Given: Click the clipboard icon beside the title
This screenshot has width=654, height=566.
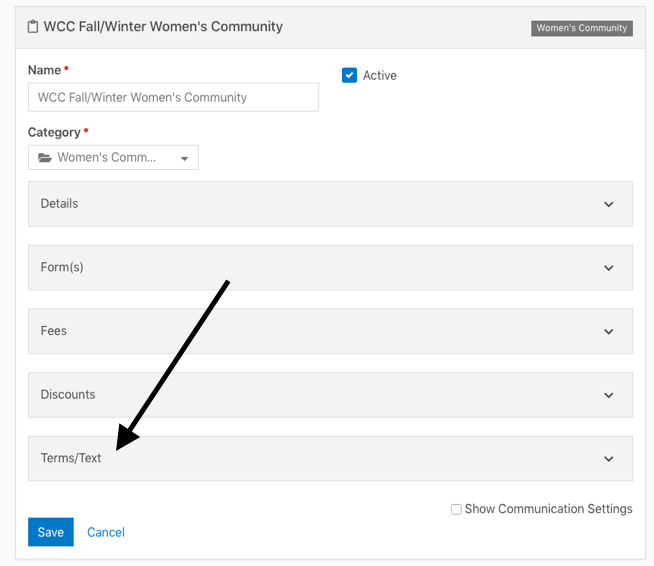Looking at the screenshot, I should coord(33,27).
